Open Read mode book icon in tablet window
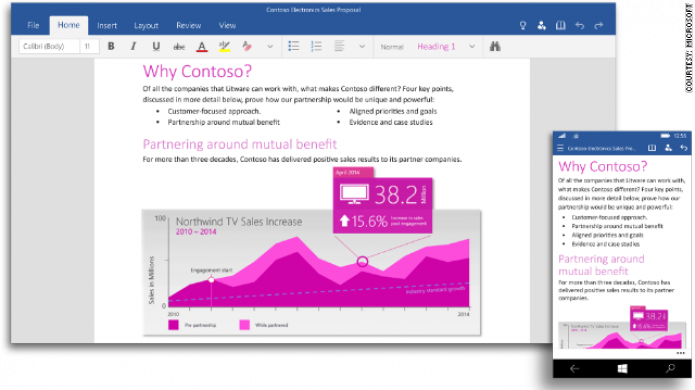 [x=561, y=26]
